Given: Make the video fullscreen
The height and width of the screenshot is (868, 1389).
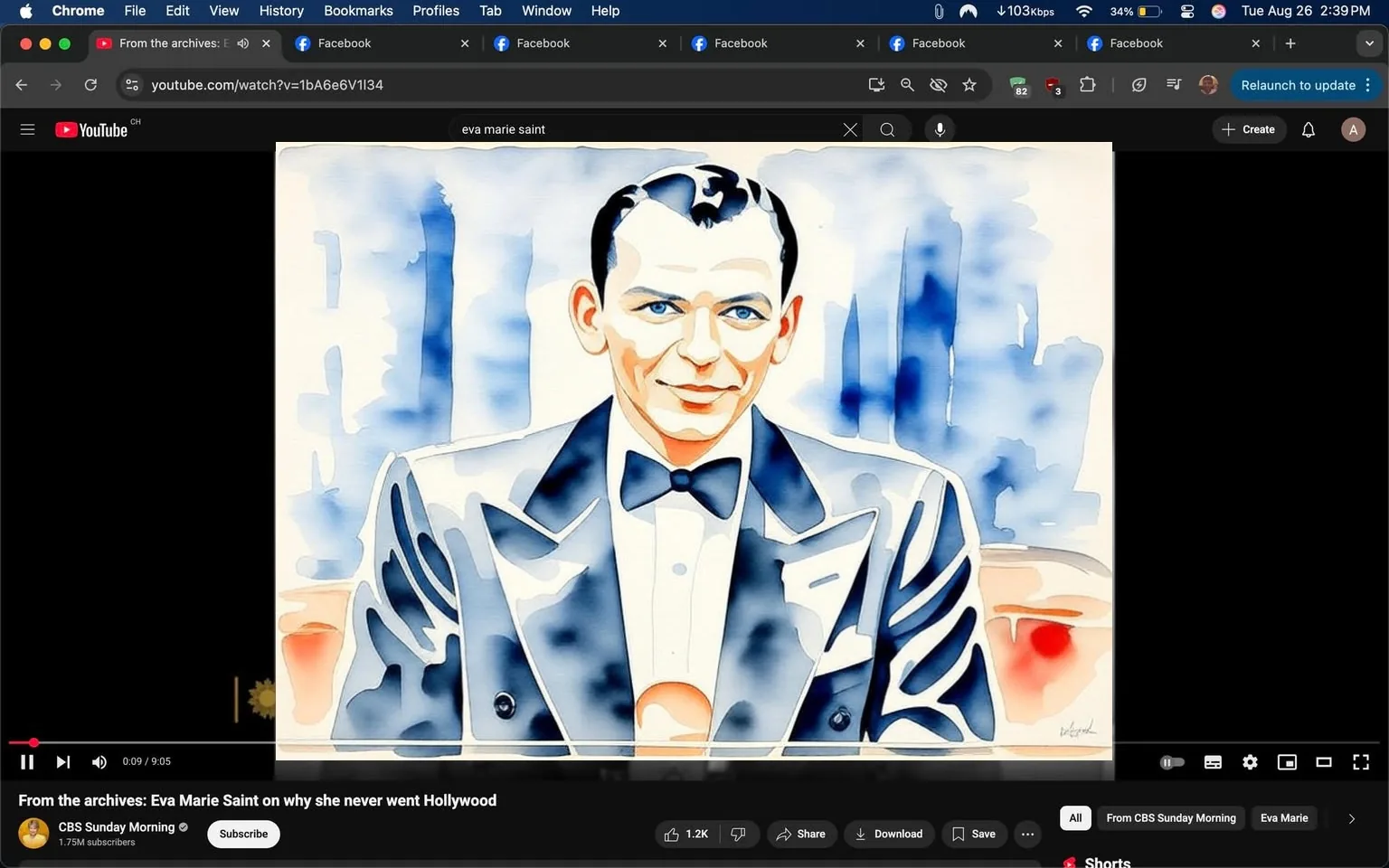Looking at the screenshot, I should pyautogui.click(x=1360, y=761).
